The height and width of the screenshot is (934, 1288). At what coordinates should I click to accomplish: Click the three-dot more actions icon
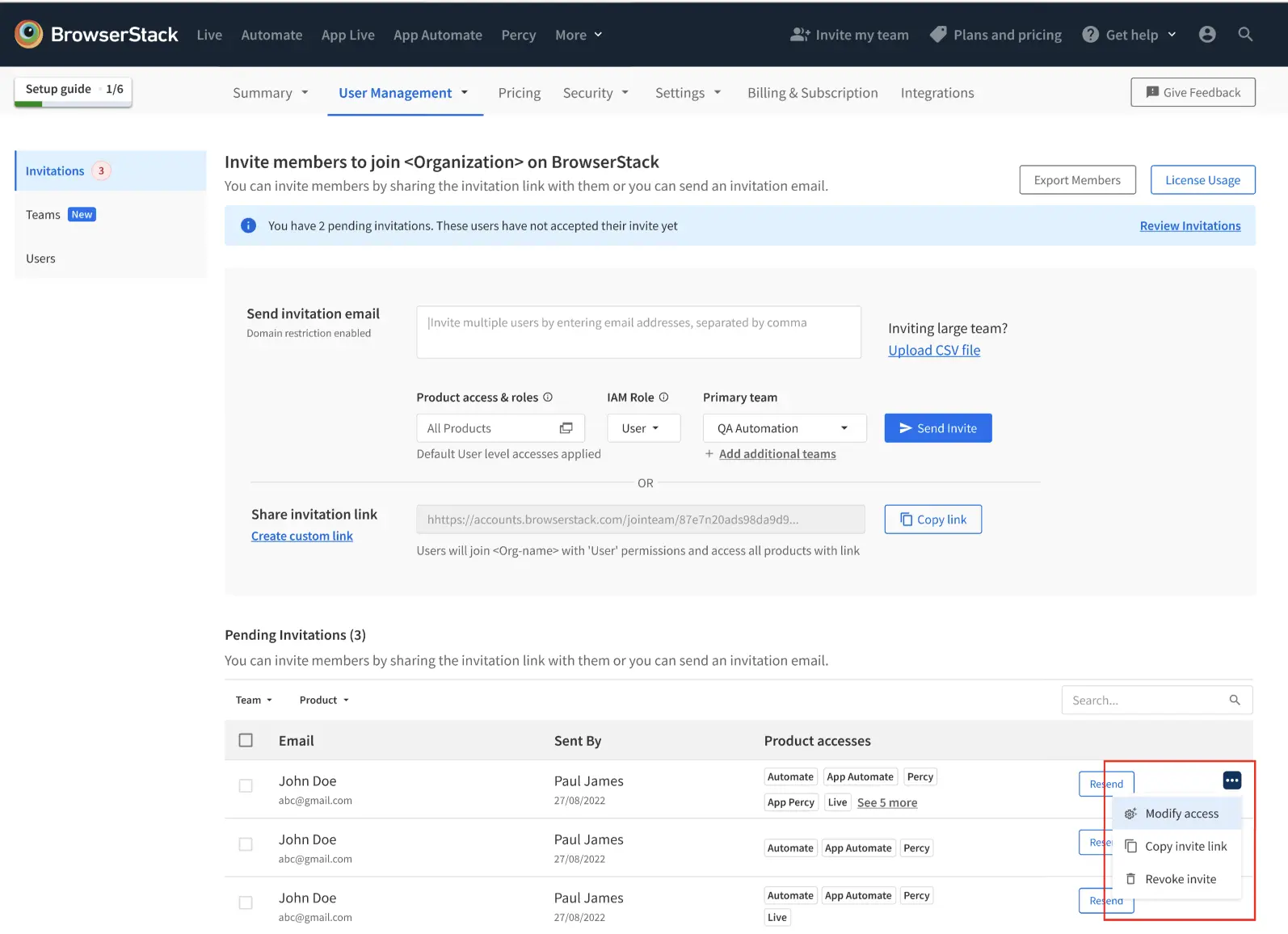click(x=1231, y=780)
